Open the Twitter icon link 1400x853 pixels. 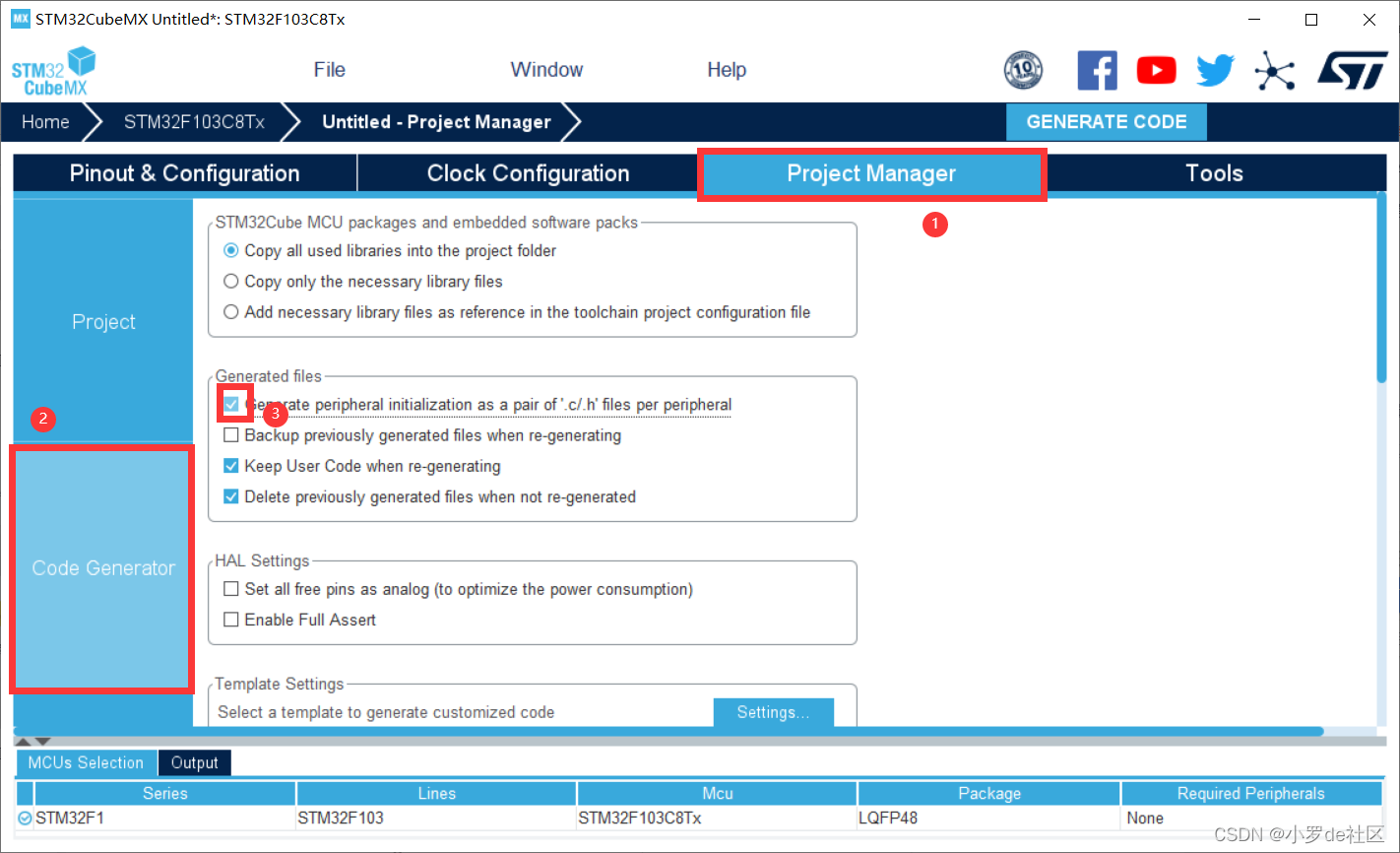1216,70
